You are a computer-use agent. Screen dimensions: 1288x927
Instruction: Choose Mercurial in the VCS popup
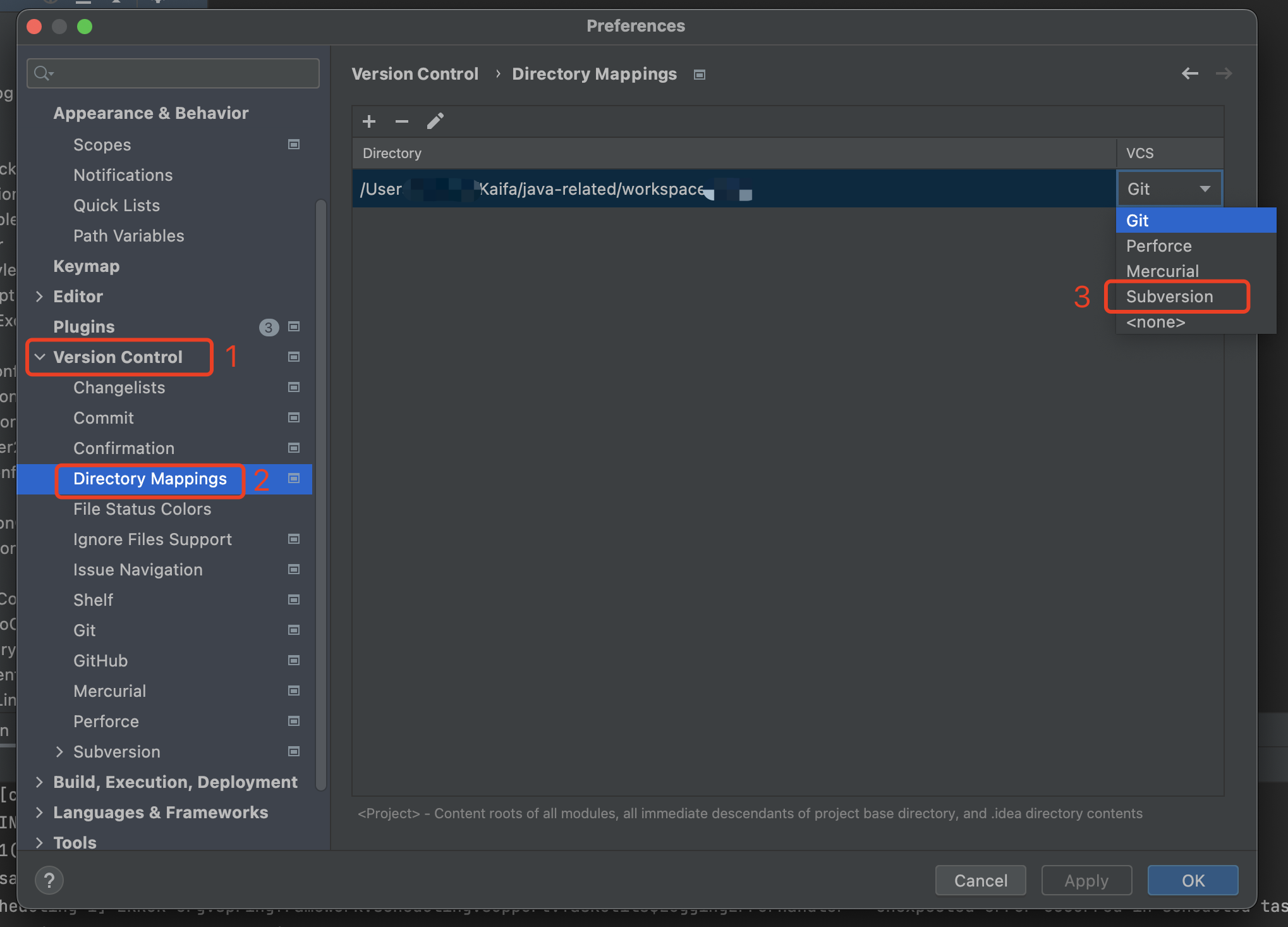click(1162, 271)
